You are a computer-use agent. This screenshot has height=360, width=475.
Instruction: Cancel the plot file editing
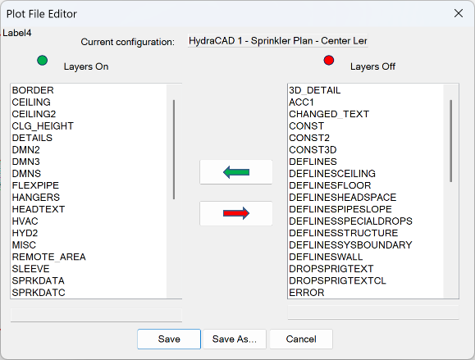[x=301, y=339]
